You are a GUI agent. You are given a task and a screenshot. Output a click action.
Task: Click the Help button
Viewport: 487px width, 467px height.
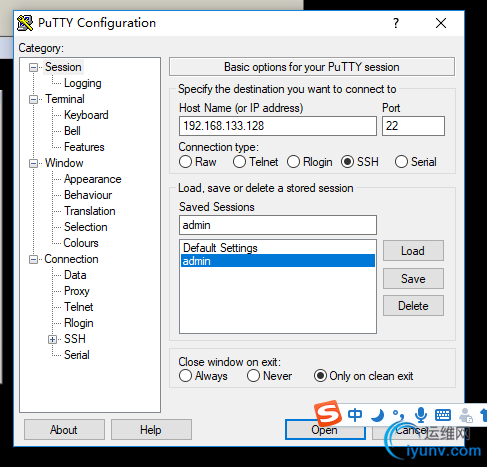151,430
